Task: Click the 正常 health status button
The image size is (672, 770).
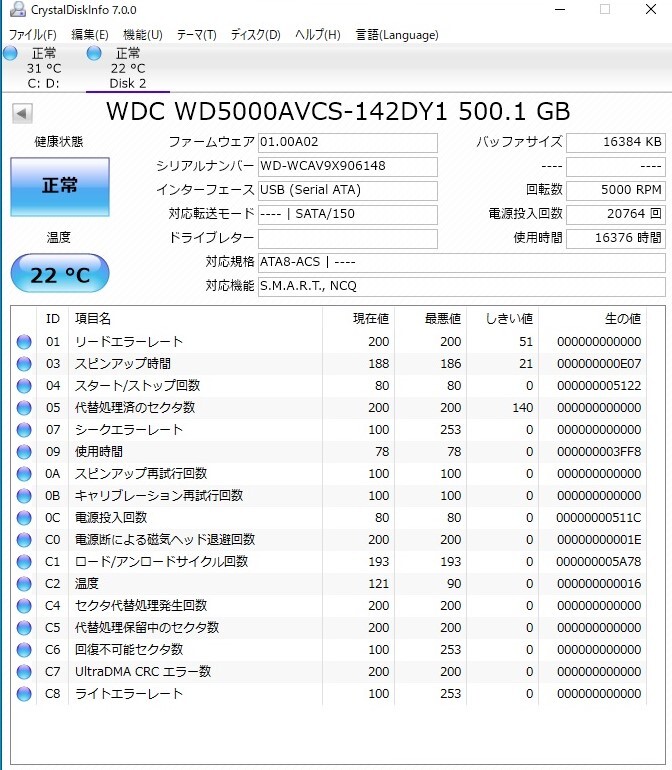Action: (60, 187)
